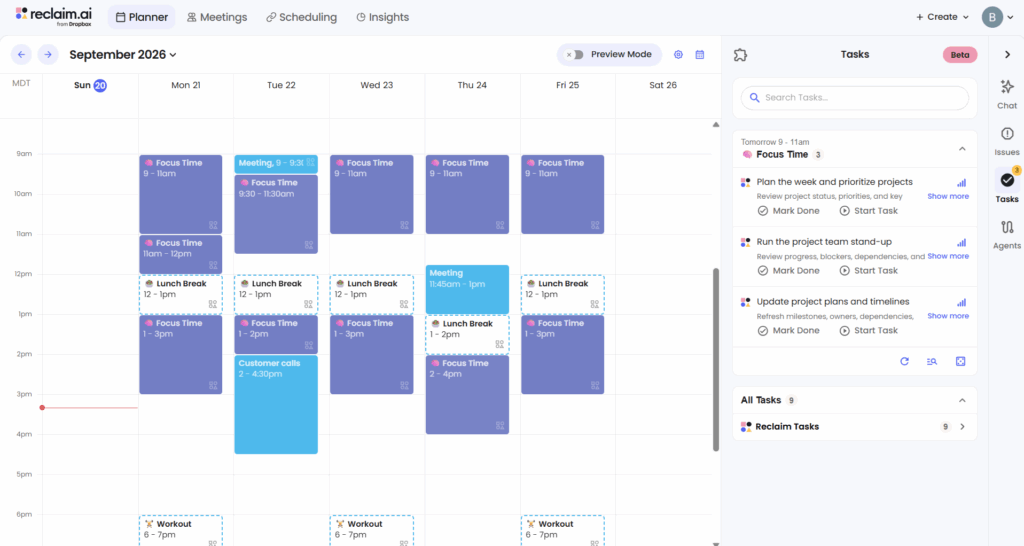Start Task for project team stand-up
The height and width of the screenshot is (546, 1024).
click(x=869, y=270)
